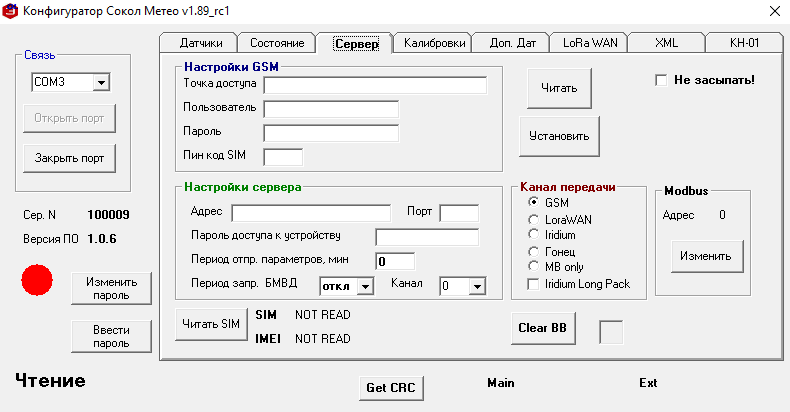Toggle the Iridium Long Pack checkbox
Viewport: 790px width, 412px height.
pyautogui.click(x=533, y=284)
